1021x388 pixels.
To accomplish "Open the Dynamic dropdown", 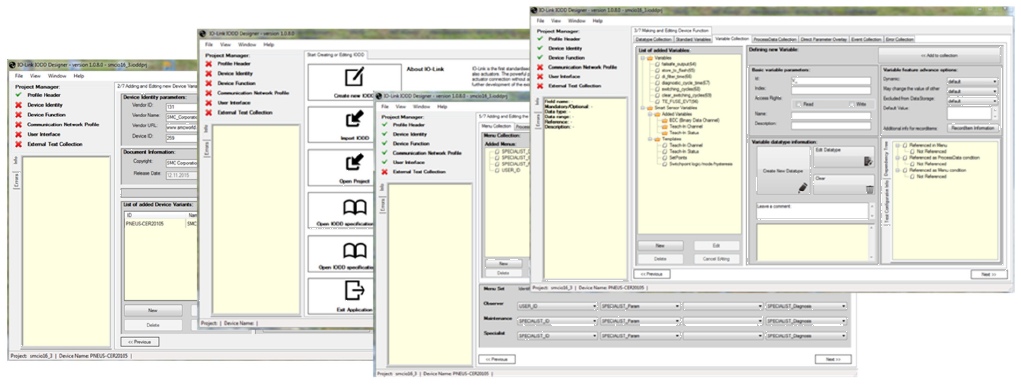I will (x=972, y=81).
